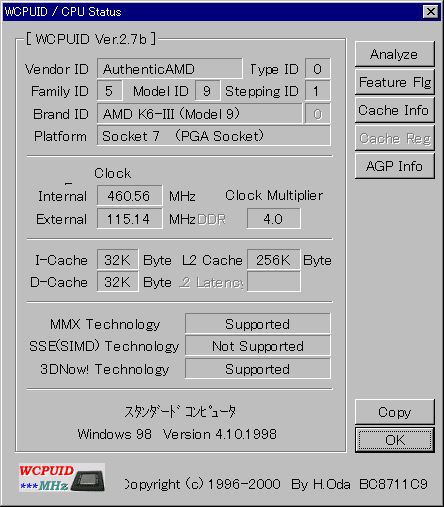Copy the CPU information to clipboard

tap(395, 412)
